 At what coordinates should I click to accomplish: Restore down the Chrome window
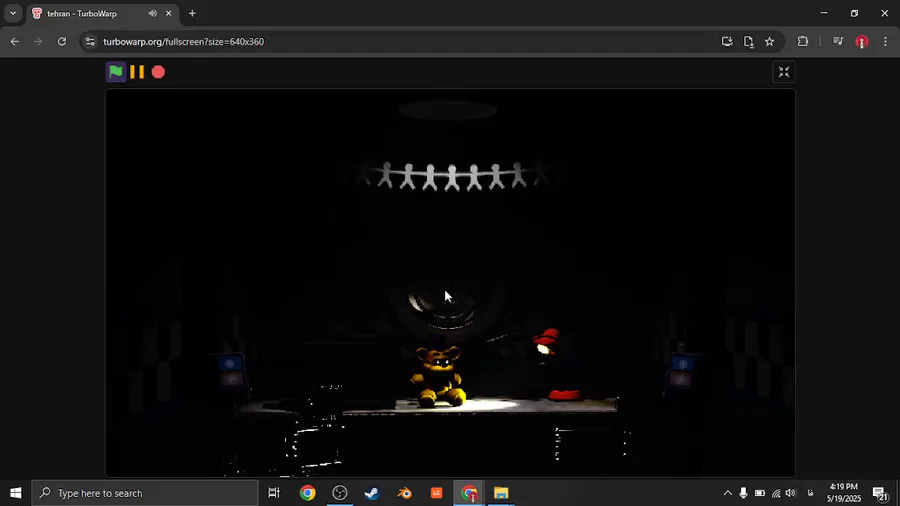[854, 13]
